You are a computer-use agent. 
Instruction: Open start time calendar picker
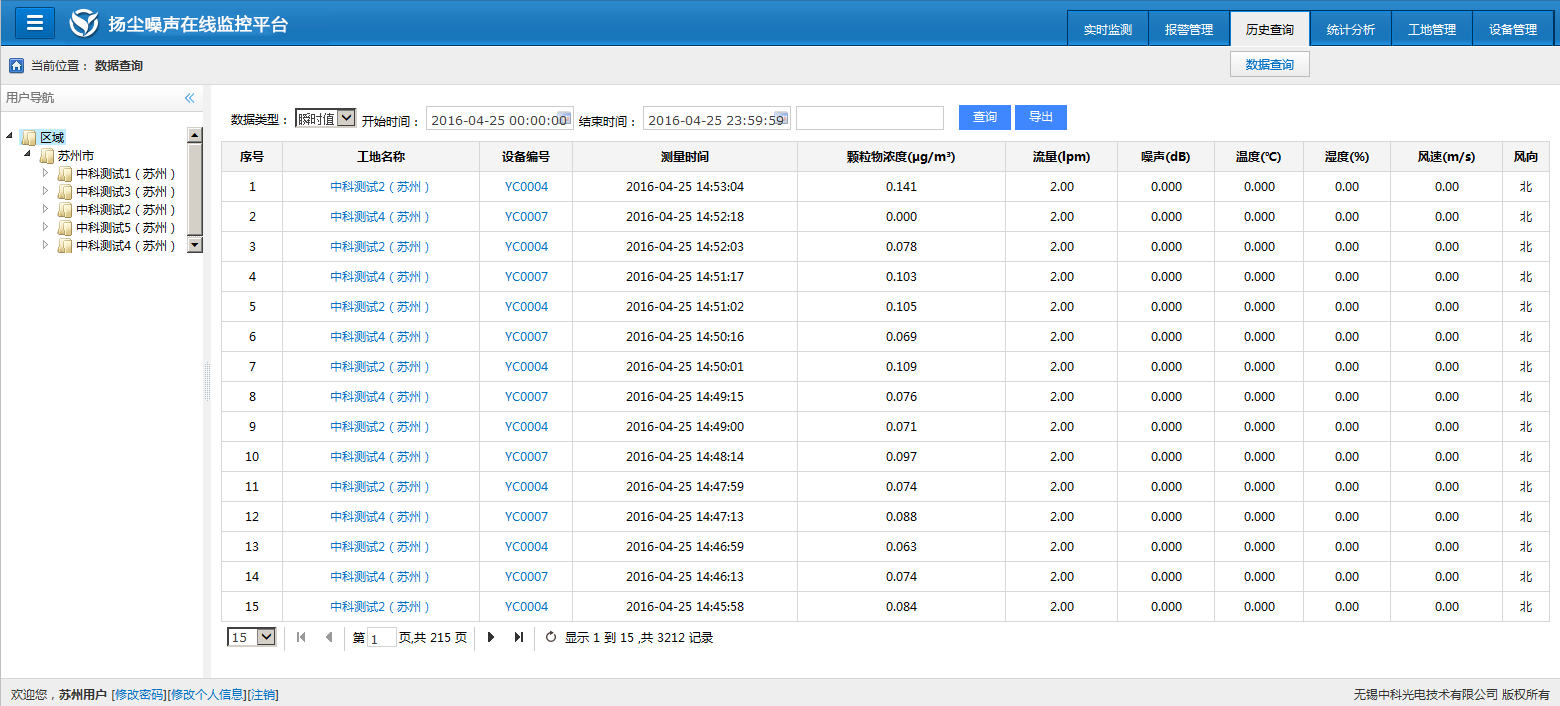(564, 118)
